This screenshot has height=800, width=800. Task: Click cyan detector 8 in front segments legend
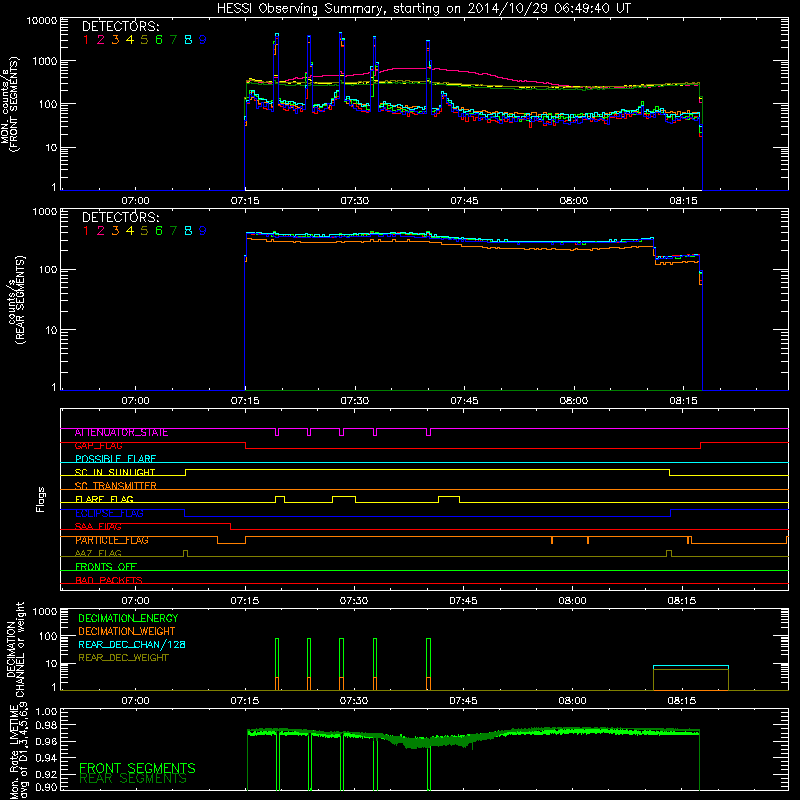tap(188, 40)
